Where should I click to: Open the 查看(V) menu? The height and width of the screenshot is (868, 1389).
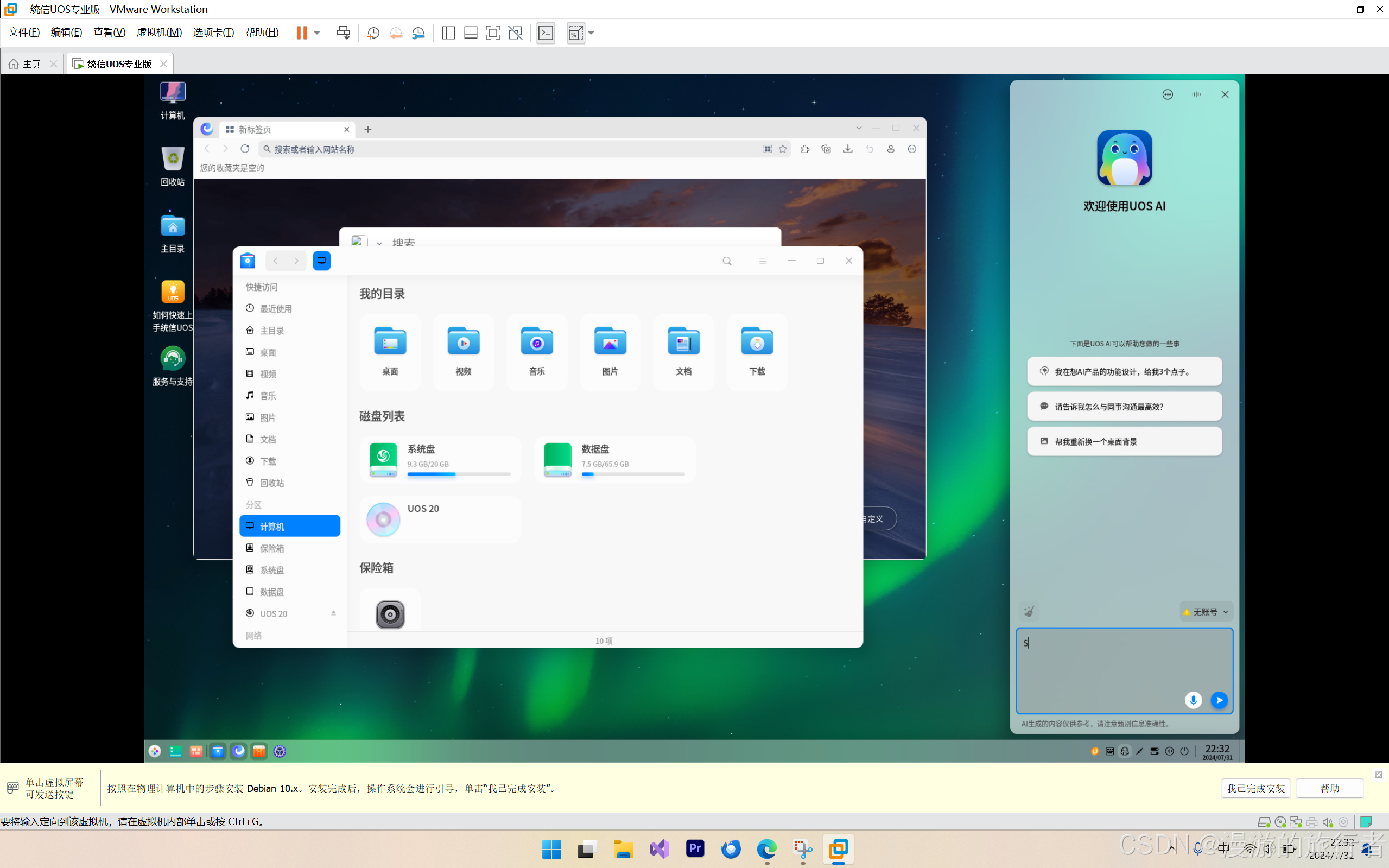[x=109, y=32]
